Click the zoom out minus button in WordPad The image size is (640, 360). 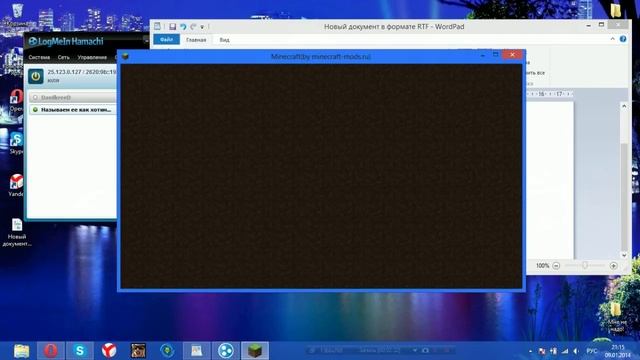pos(556,266)
